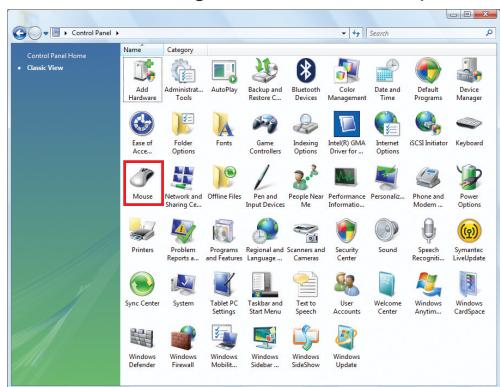Open Indexing Options
500x387 pixels.
(306, 133)
